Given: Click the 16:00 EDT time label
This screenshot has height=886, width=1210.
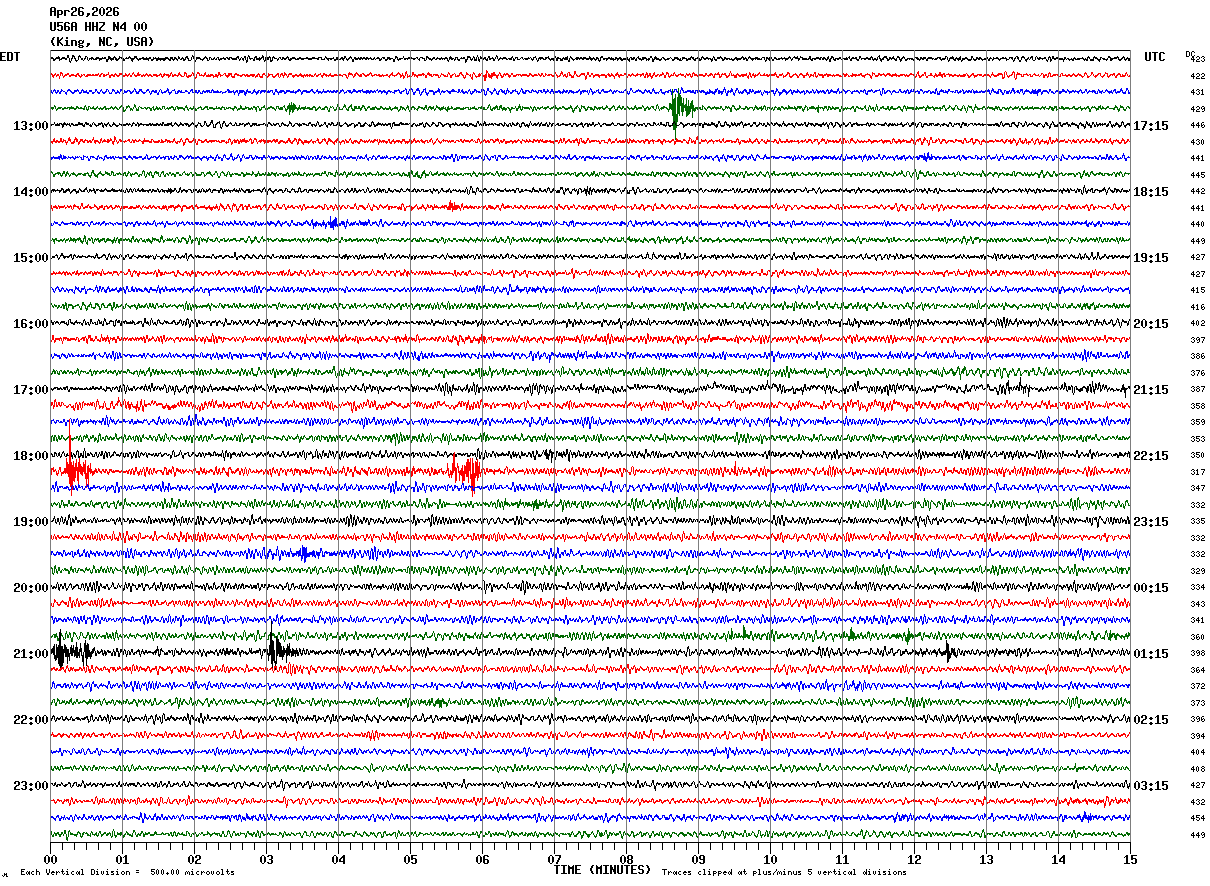Looking at the screenshot, I should pyautogui.click(x=30, y=324).
